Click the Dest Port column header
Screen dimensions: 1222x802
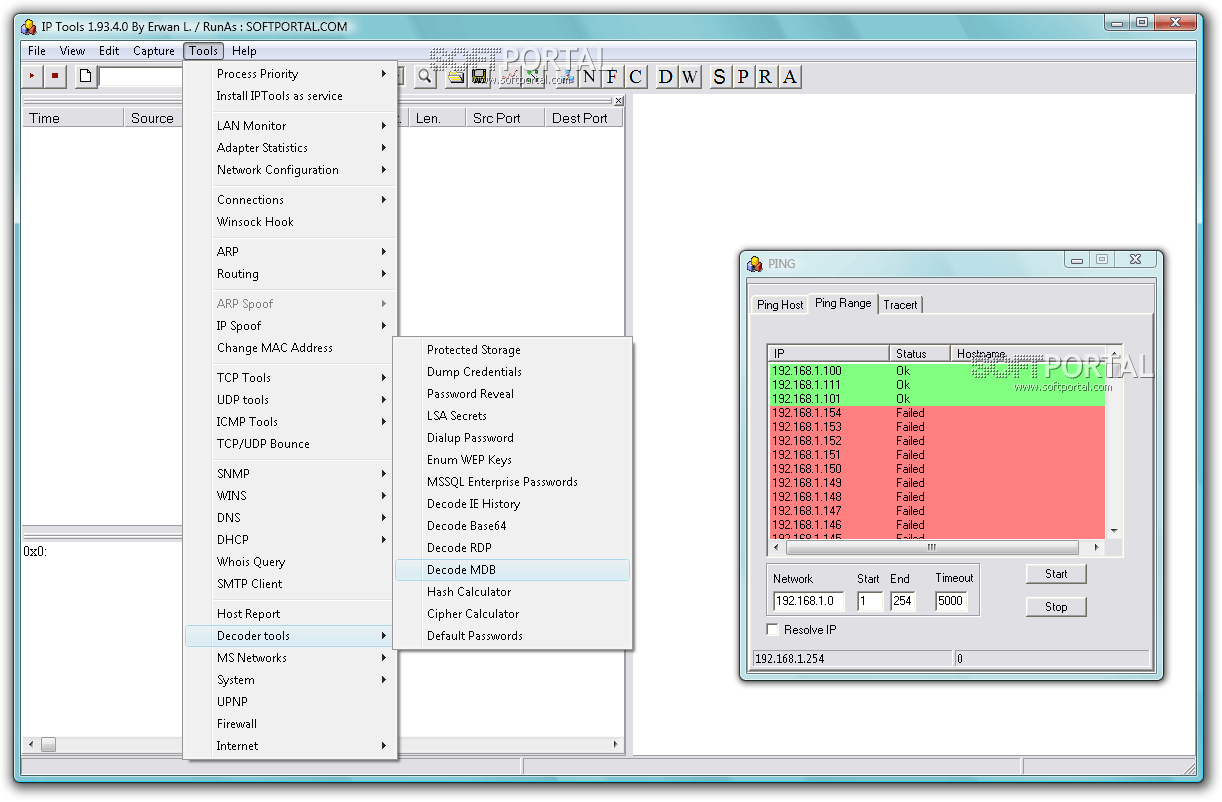[584, 118]
